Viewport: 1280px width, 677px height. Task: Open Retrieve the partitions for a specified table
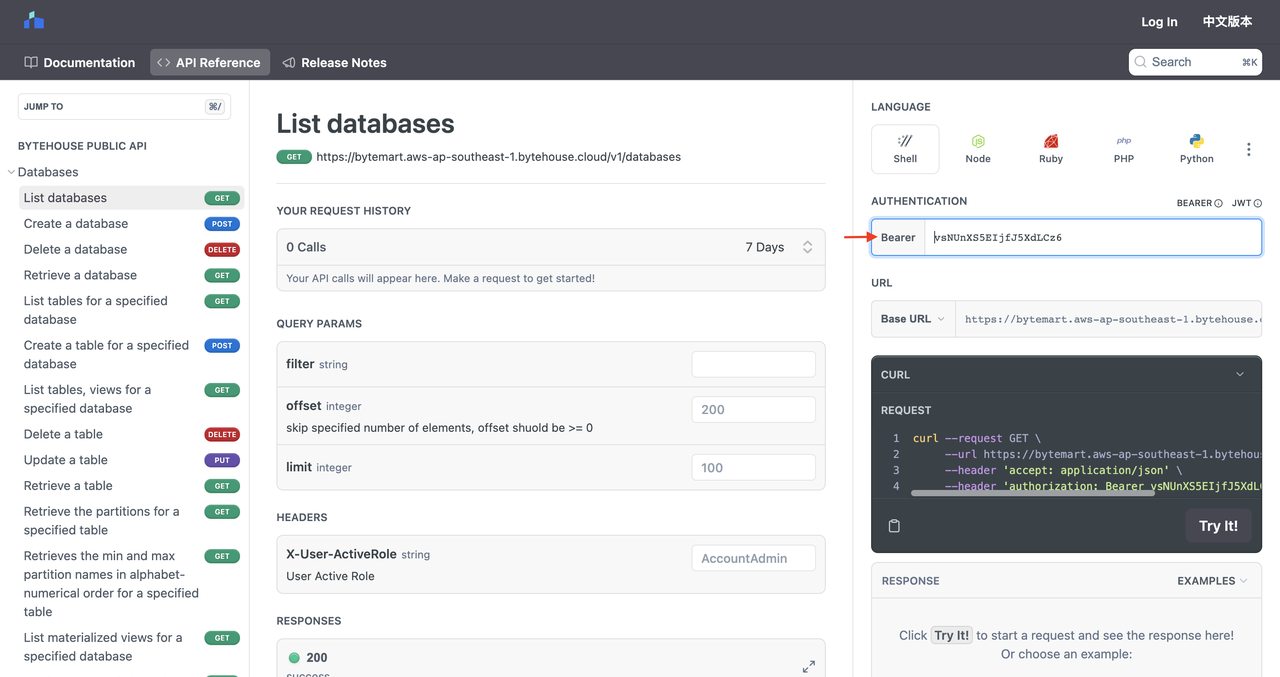coord(130,520)
